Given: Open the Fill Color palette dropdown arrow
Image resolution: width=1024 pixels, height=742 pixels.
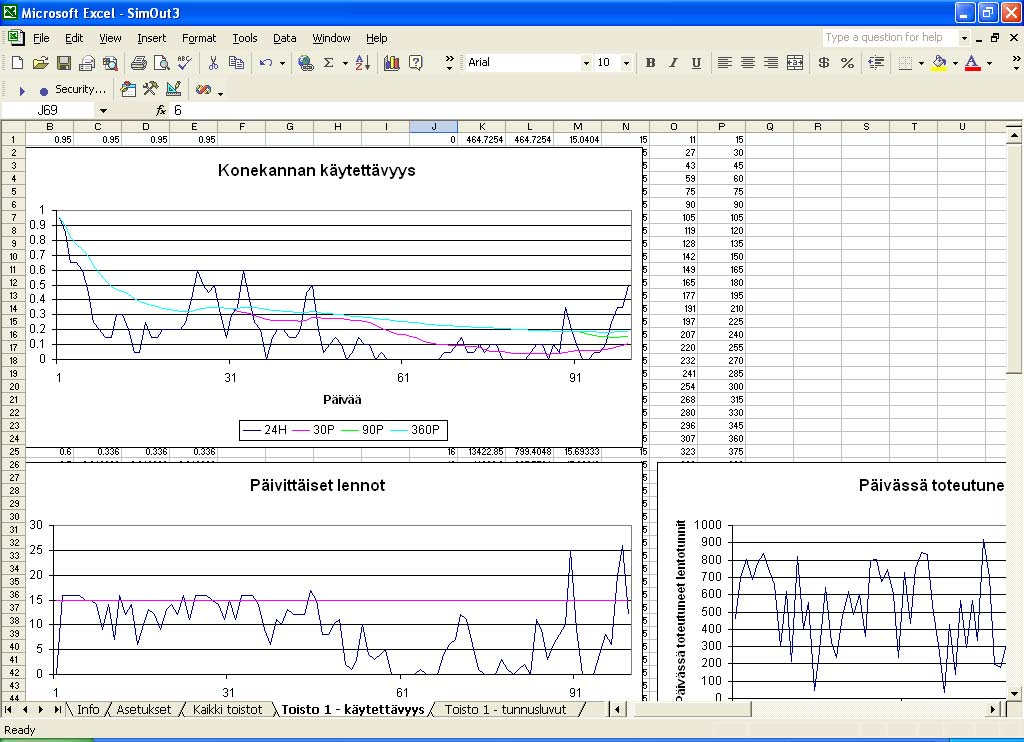Looking at the screenshot, I should 955,63.
